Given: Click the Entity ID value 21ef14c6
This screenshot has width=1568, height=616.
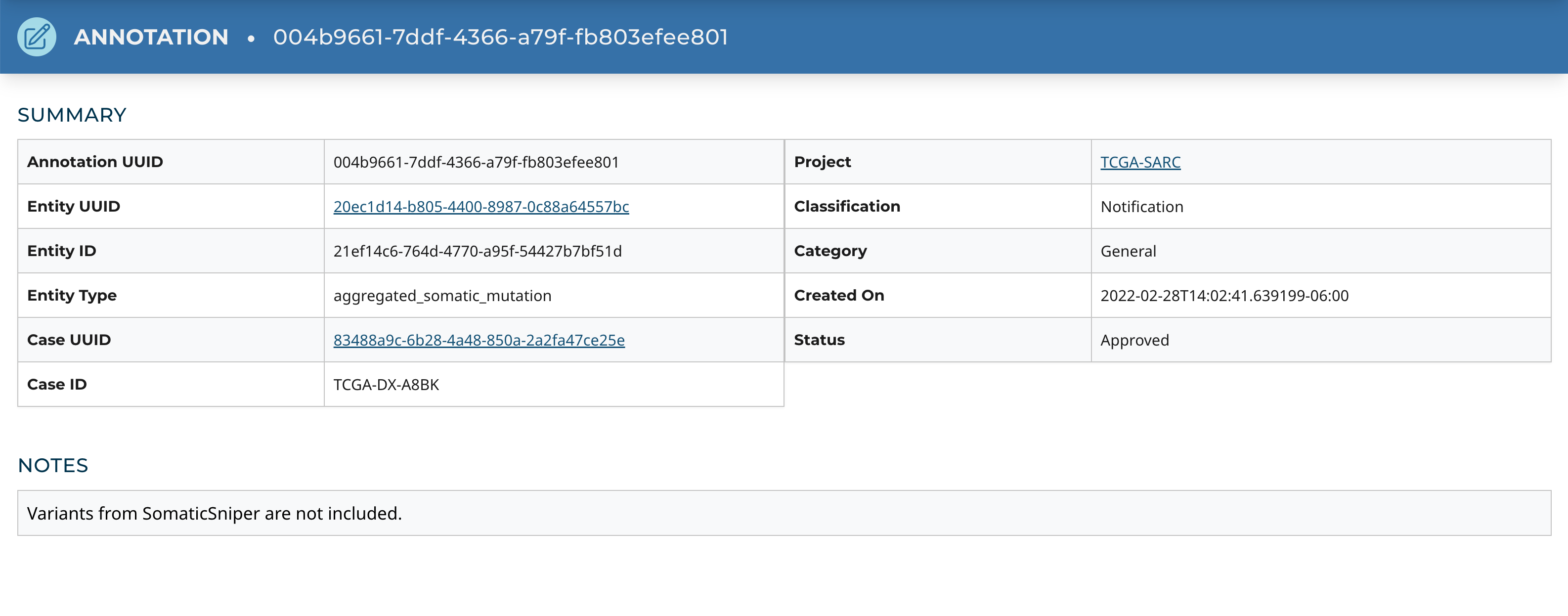Looking at the screenshot, I should tap(477, 251).
